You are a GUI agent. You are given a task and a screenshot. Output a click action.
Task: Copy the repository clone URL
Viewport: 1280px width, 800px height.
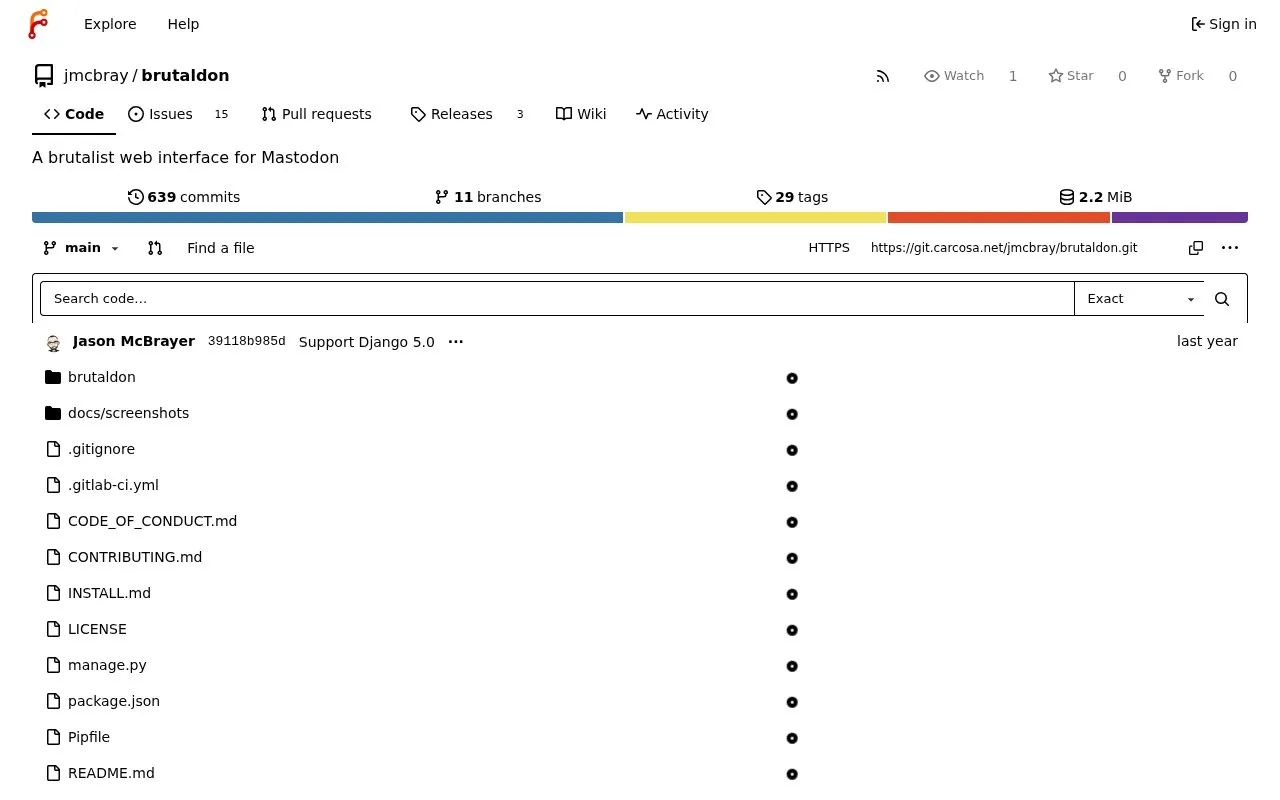tap(1196, 248)
